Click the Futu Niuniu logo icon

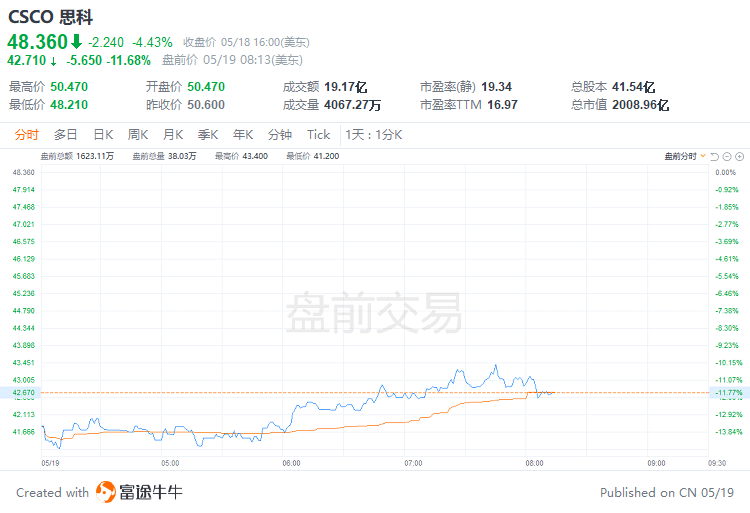coord(105,492)
